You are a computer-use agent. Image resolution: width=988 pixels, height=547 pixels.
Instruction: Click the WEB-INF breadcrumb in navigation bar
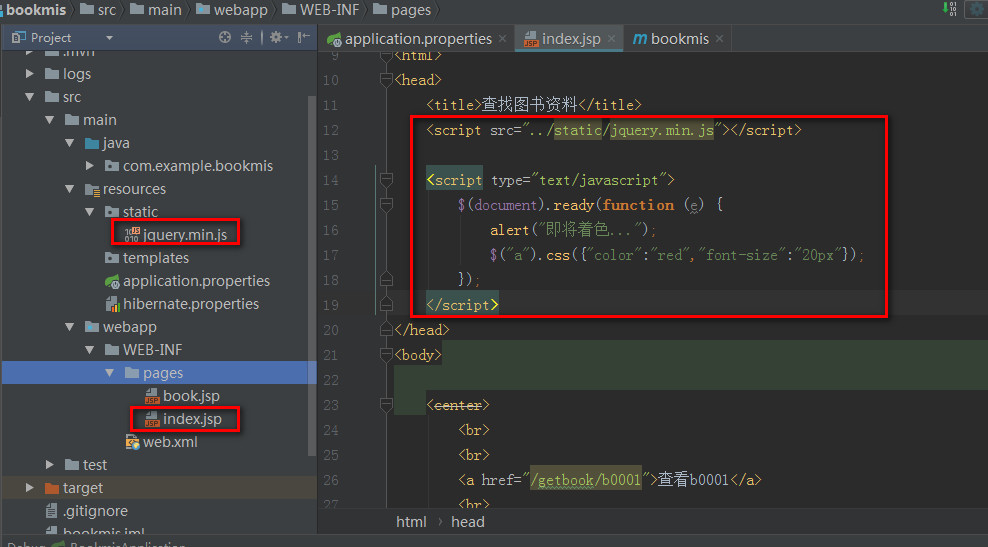(x=321, y=9)
